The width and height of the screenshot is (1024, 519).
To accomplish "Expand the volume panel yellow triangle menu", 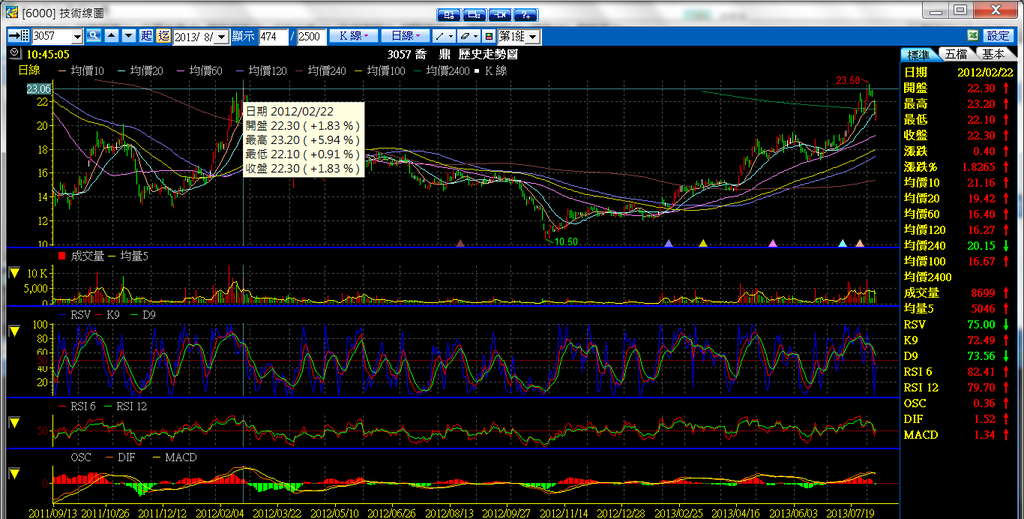I will (14, 272).
